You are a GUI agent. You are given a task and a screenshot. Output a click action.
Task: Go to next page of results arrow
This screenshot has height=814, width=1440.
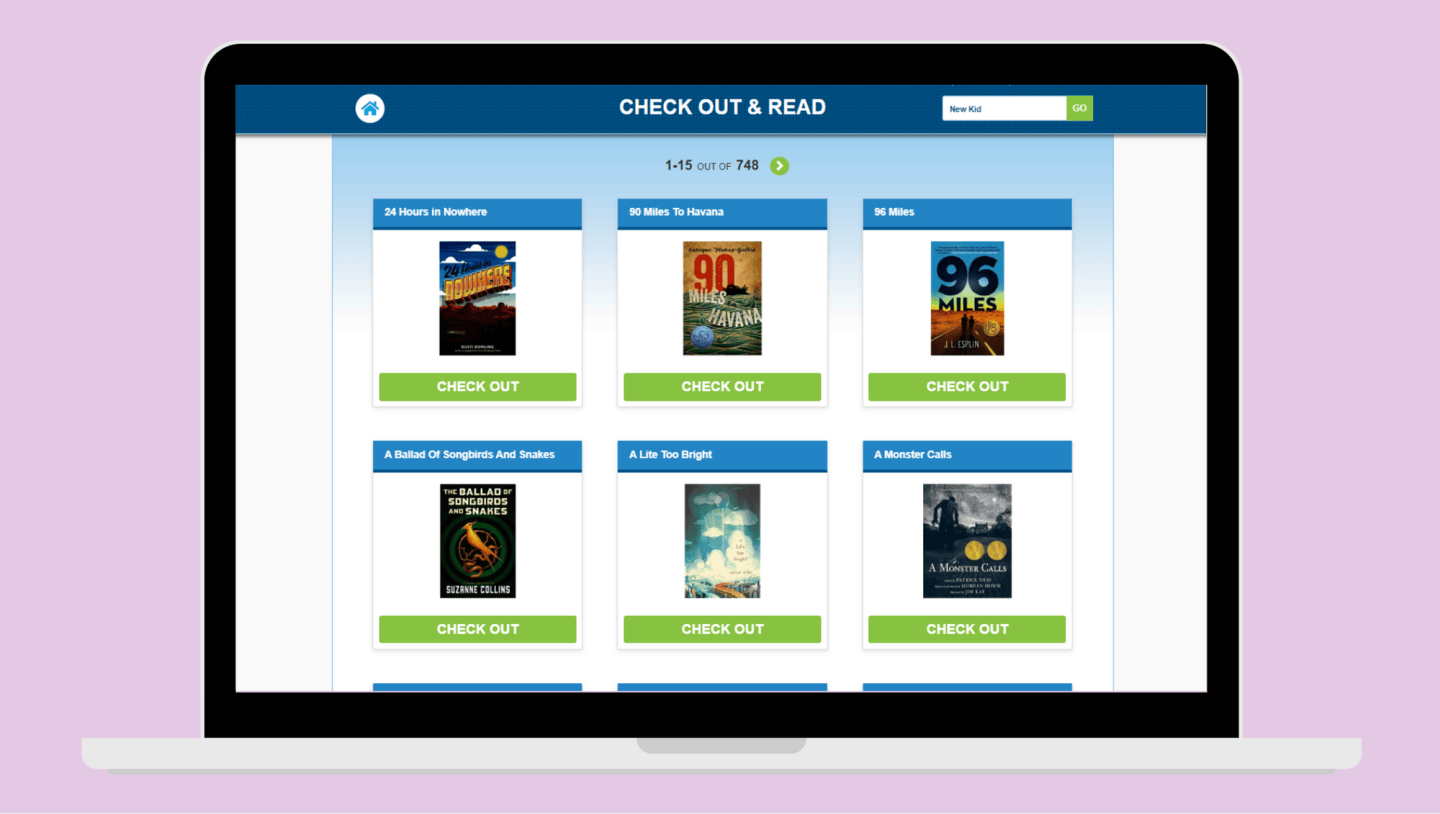click(780, 166)
